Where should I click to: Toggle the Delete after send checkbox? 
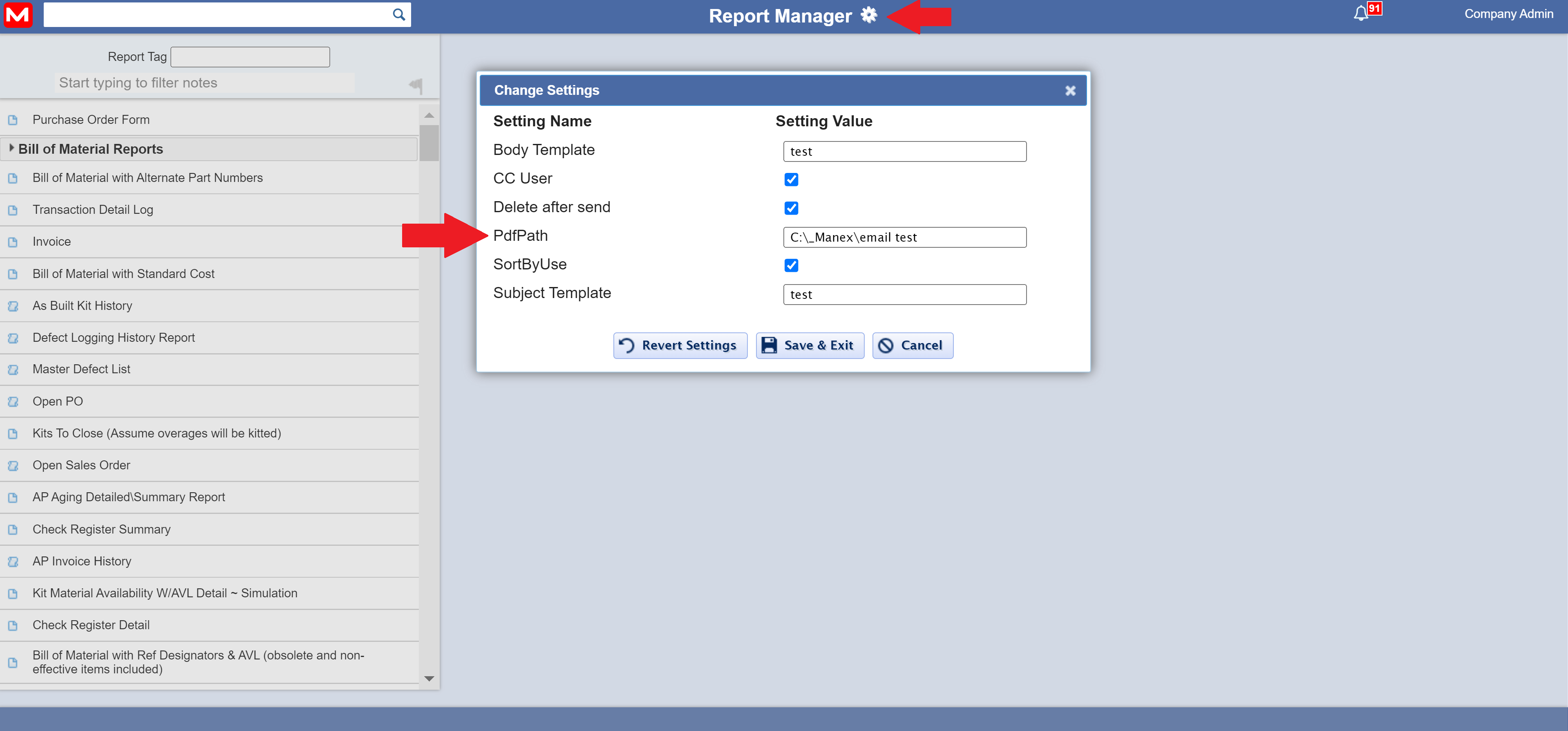791,208
